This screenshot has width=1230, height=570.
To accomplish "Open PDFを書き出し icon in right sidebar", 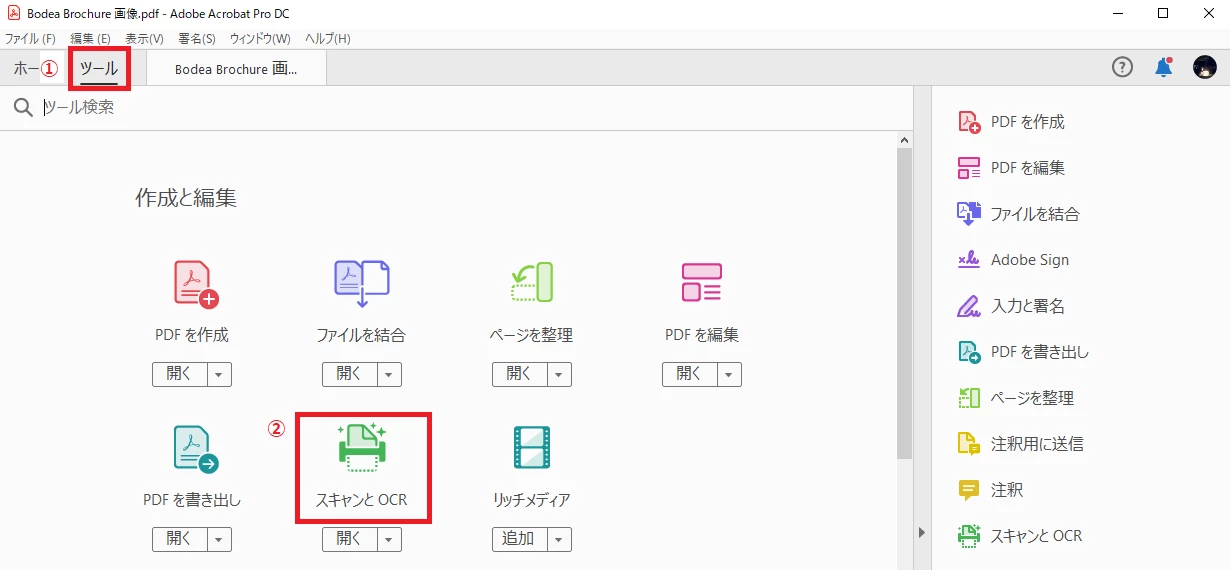I will pyautogui.click(x=969, y=352).
